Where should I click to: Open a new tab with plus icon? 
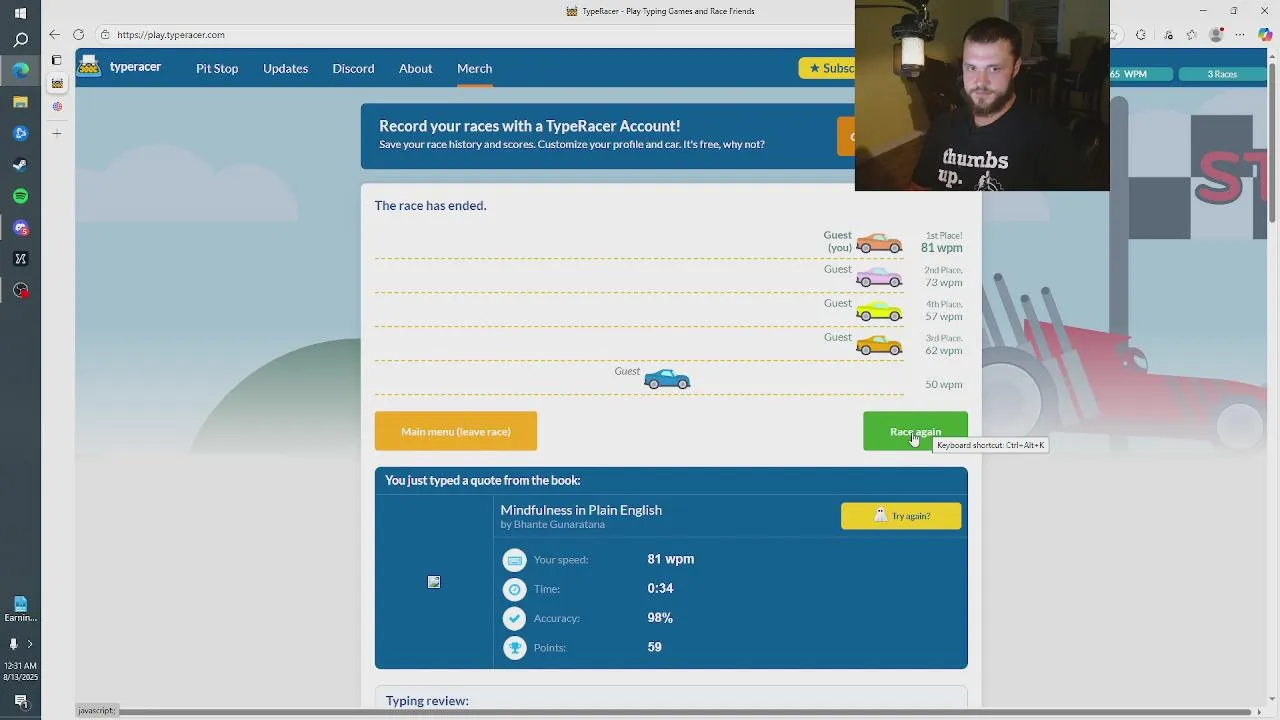point(57,133)
